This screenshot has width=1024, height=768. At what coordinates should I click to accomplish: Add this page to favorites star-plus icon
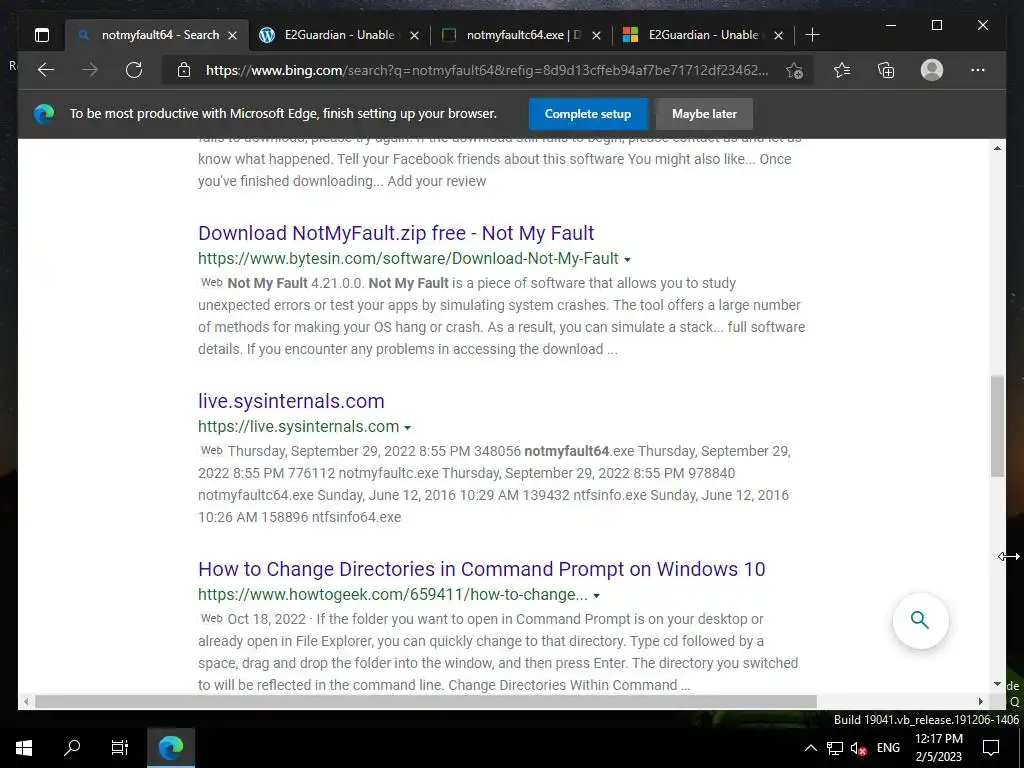click(x=794, y=71)
